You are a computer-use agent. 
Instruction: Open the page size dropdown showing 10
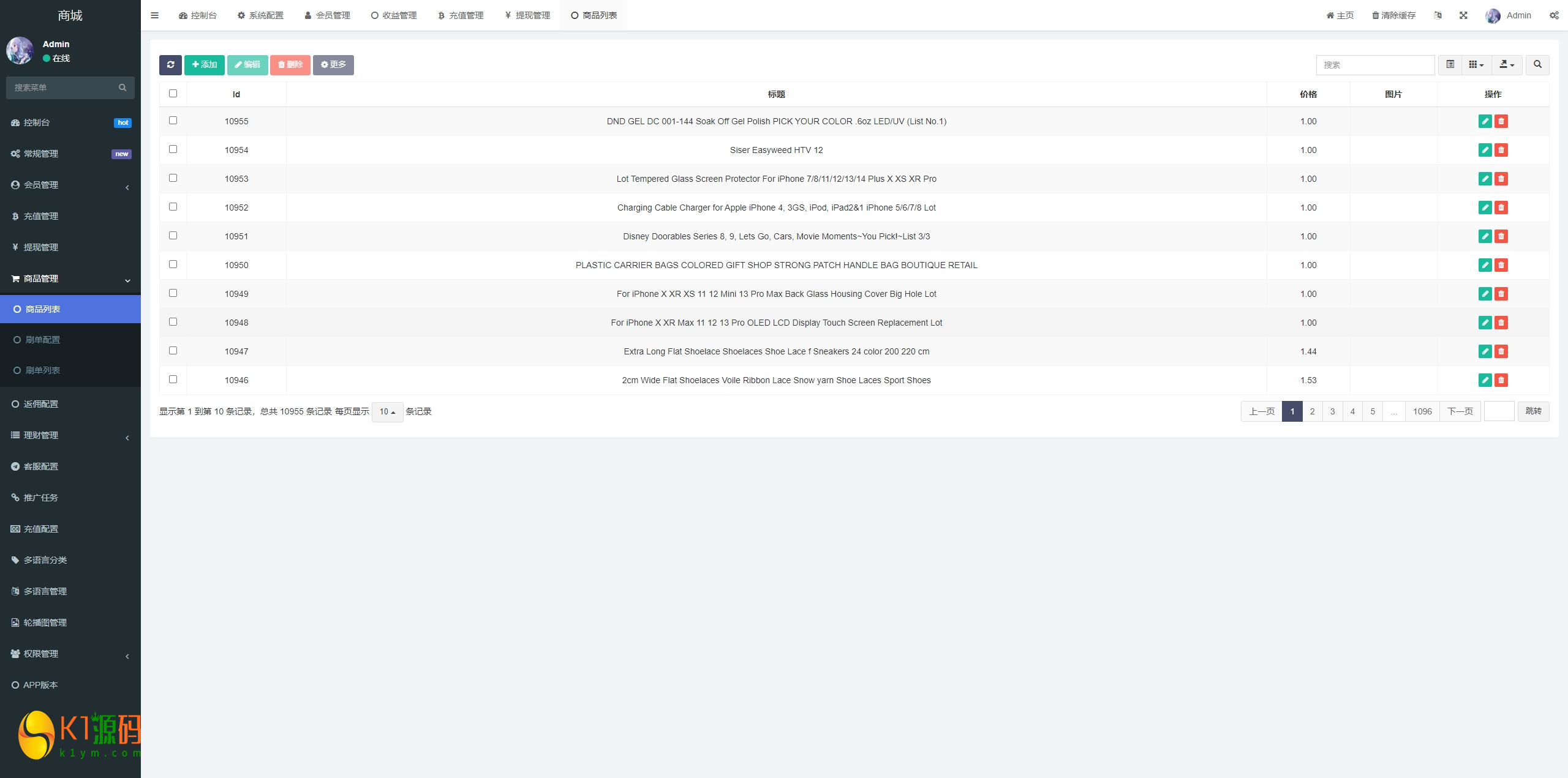[387, 412]
